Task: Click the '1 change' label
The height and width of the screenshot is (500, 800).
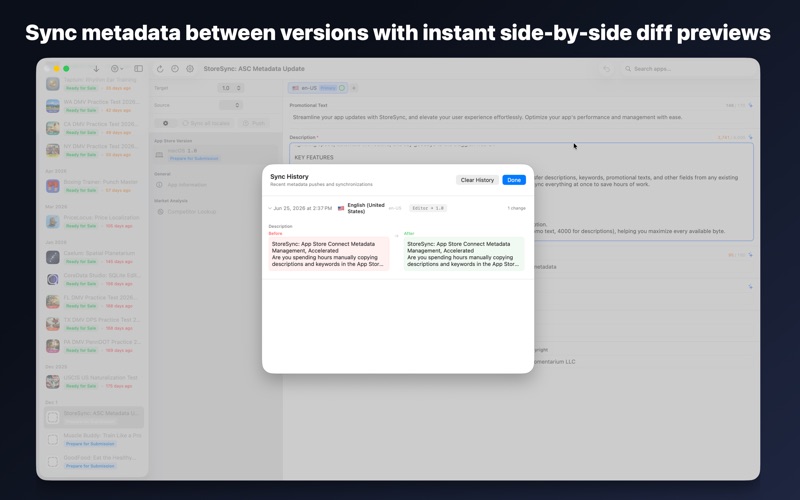Action: coord(516,208)
